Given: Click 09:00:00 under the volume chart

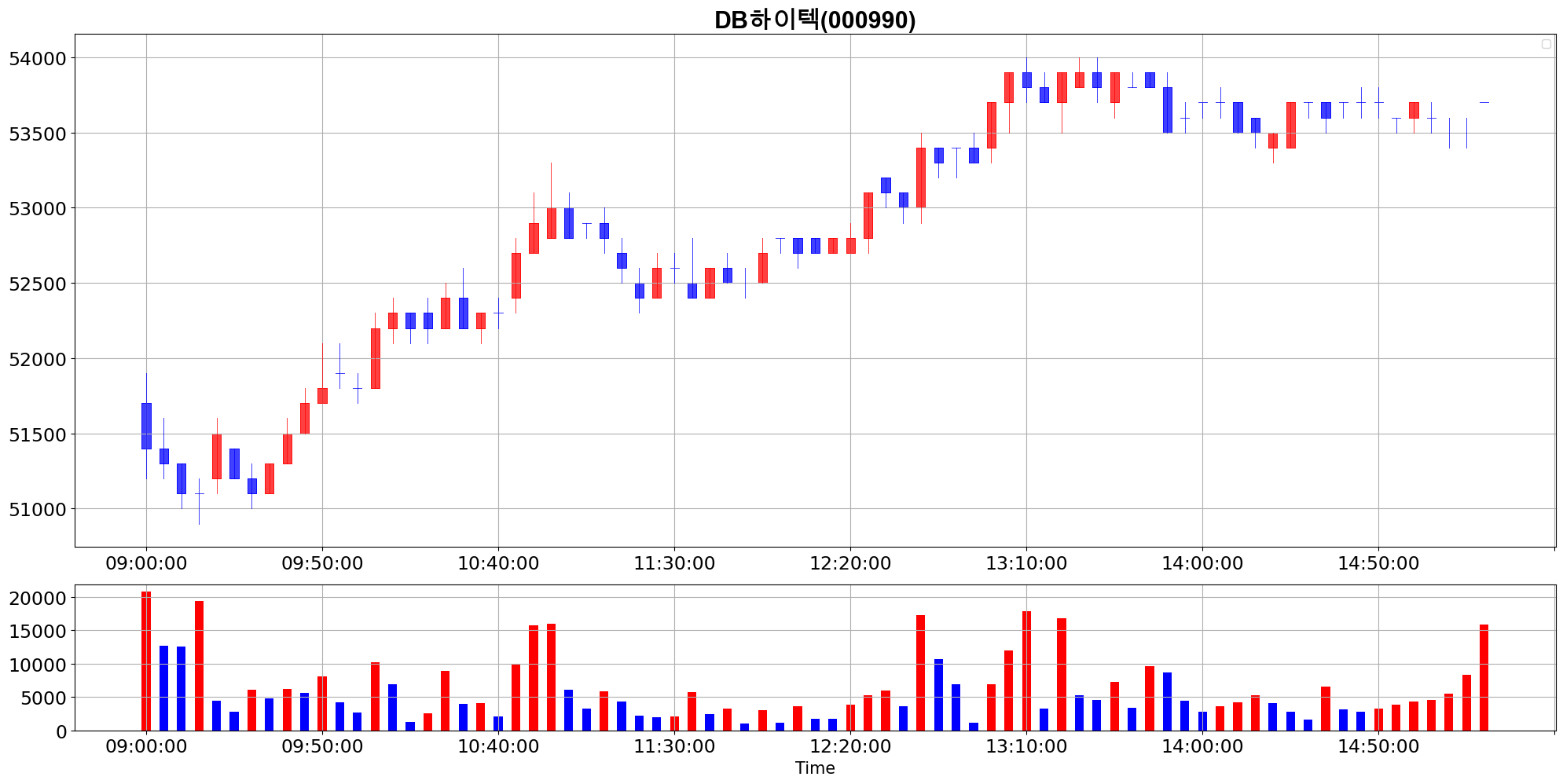Looking at the screenshot, I should pos(146,746).
